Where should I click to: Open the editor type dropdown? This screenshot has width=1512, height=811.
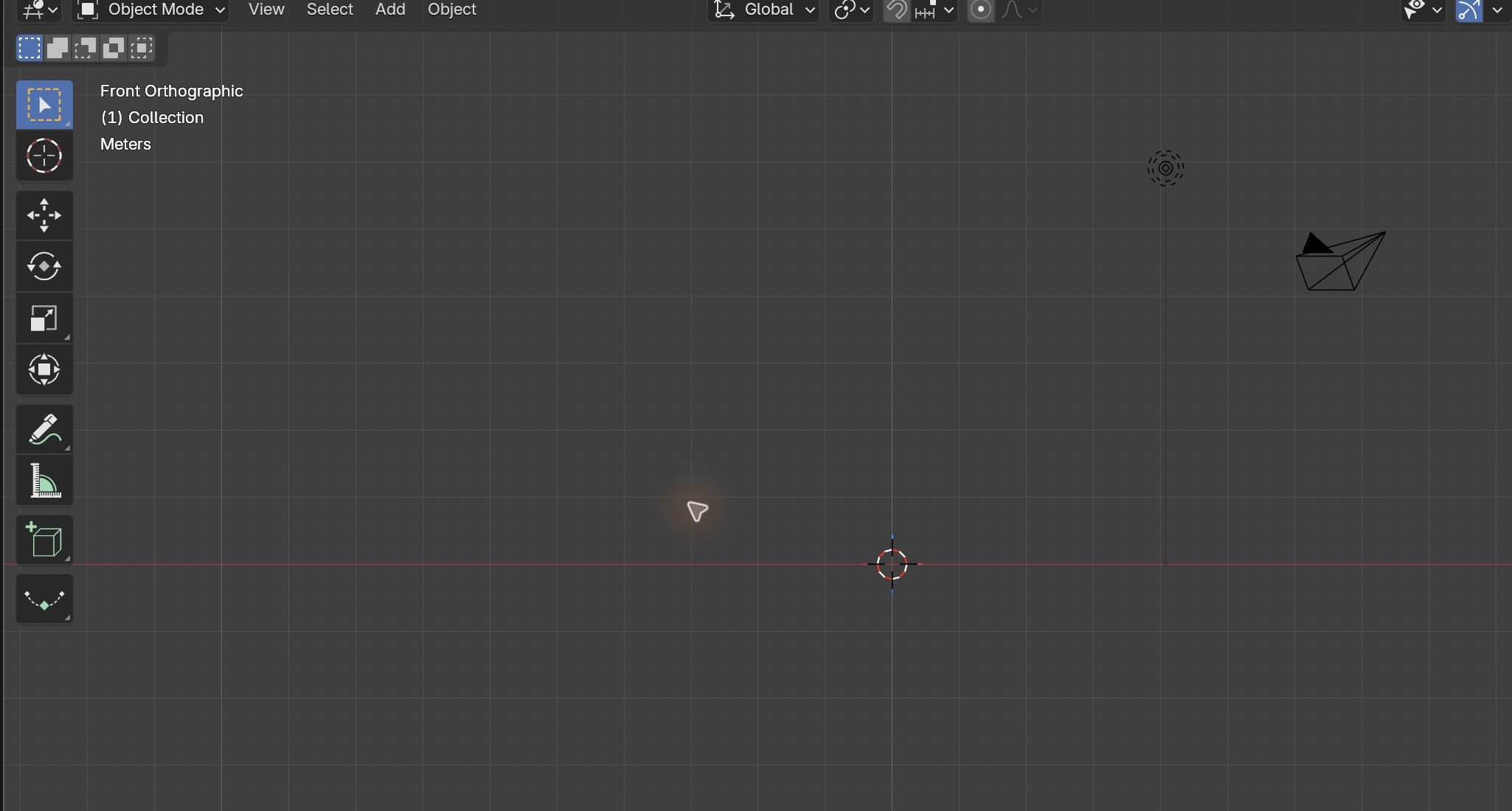pyautogui.click(x=39, y=10)
